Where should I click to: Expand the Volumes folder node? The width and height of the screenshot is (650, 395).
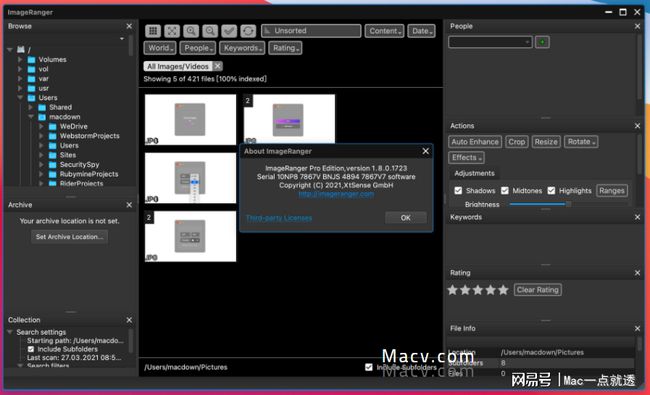click(x=20, y=59)
